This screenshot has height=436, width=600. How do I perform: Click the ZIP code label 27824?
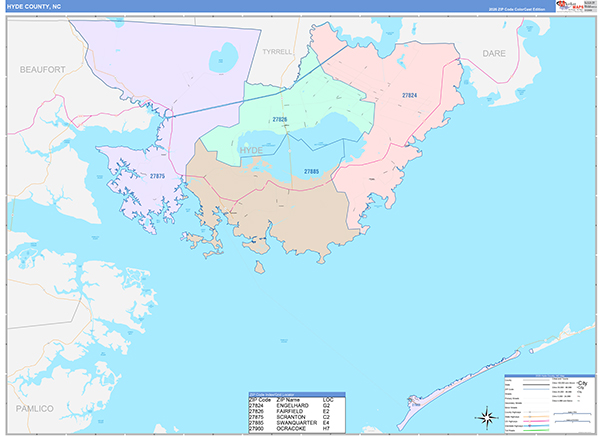click(410, 95)
